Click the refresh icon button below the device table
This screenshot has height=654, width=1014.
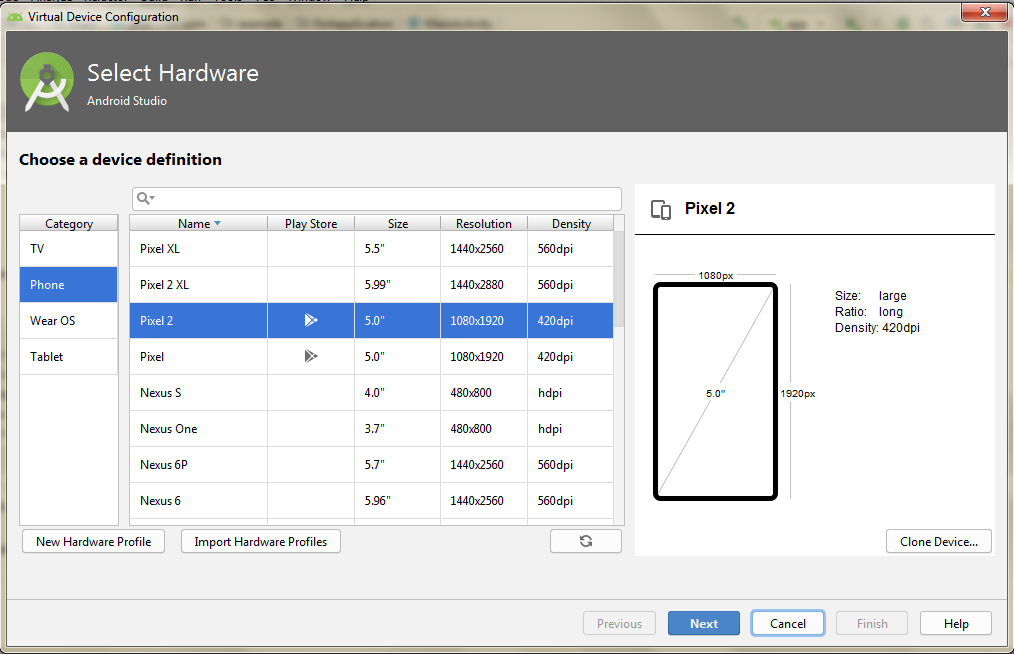(x=586, y=541)
